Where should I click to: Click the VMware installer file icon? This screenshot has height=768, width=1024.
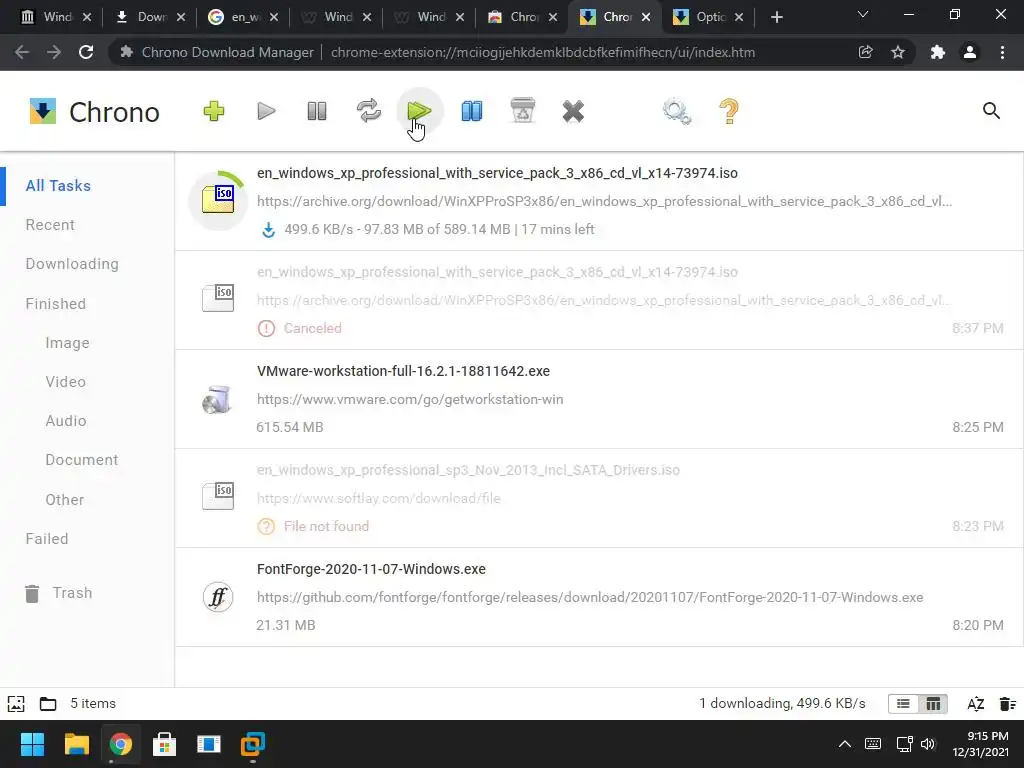coord(217,399)
